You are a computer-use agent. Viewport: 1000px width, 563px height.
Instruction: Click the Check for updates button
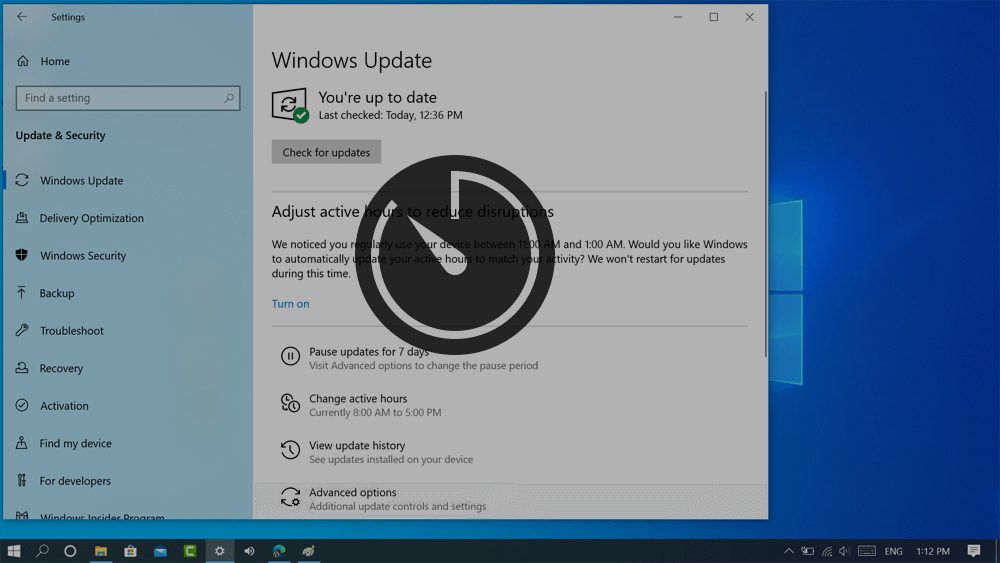[326, 152]
